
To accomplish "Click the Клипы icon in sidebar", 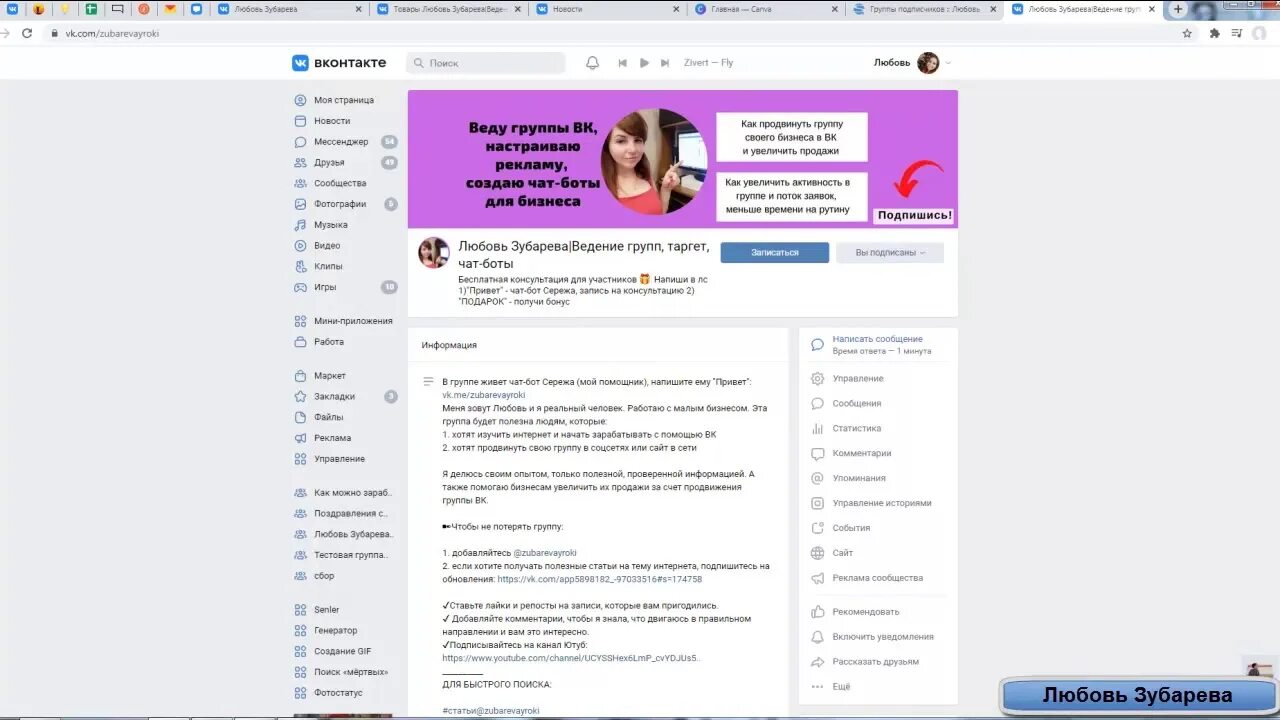I will pyautogui.click(x=300, y=267).
